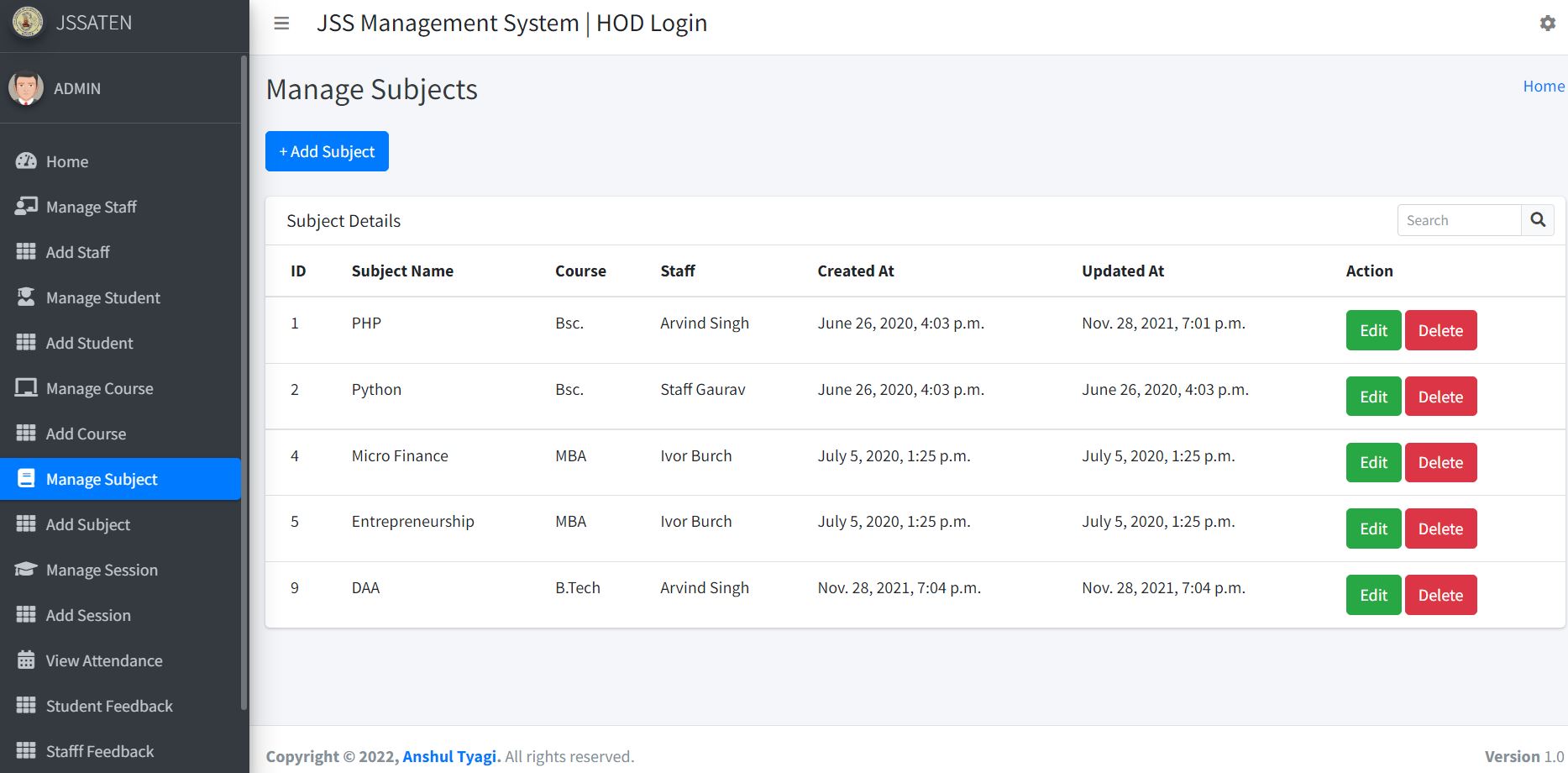Select Add Session in the sidebar
The height and width of the screenshot is (773, 1568).
tap(87, 615)
